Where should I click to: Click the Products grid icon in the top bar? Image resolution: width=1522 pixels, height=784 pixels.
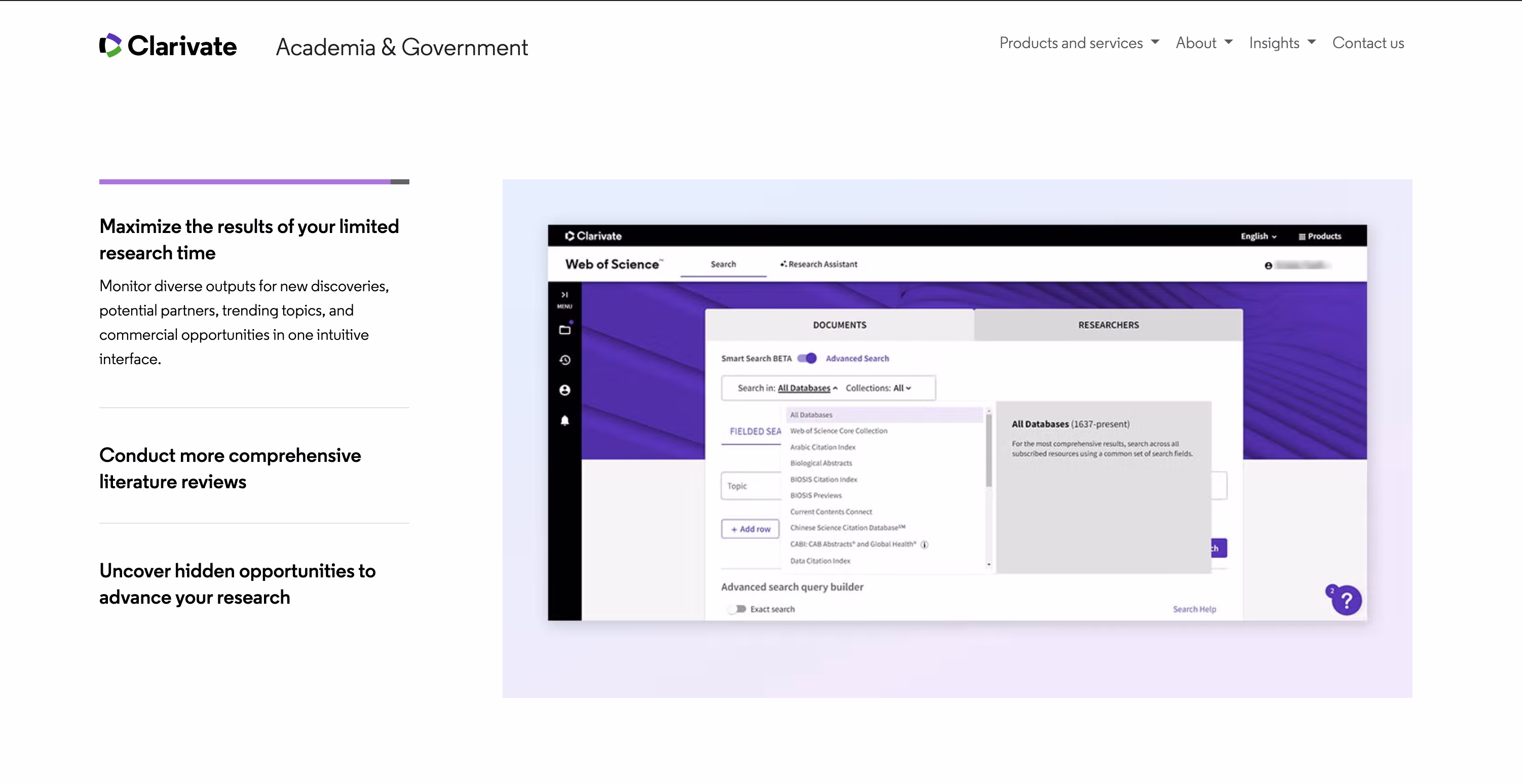click(1302, 237)
